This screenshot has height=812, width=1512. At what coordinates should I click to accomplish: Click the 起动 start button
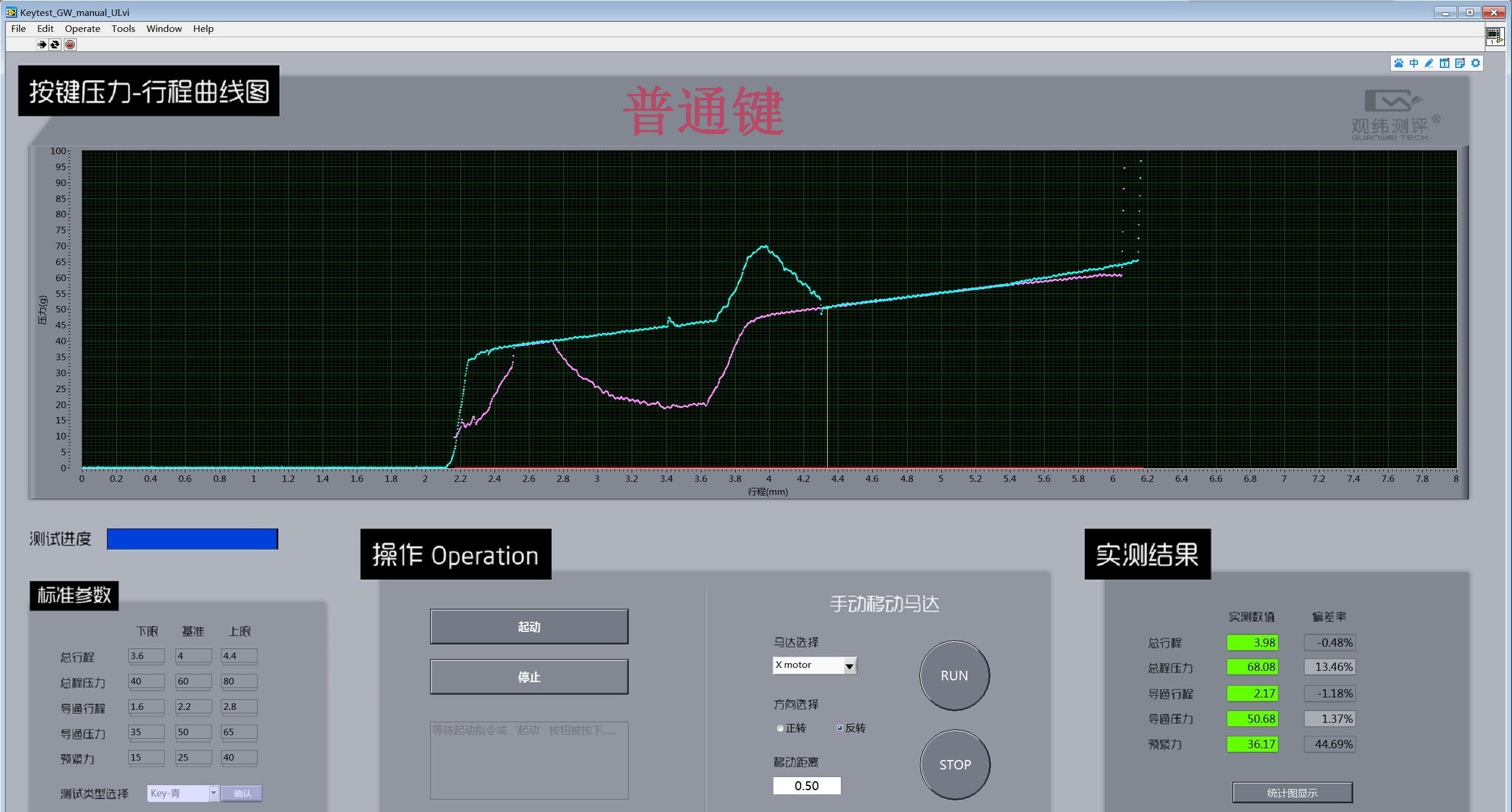click(x=529, y=627)
